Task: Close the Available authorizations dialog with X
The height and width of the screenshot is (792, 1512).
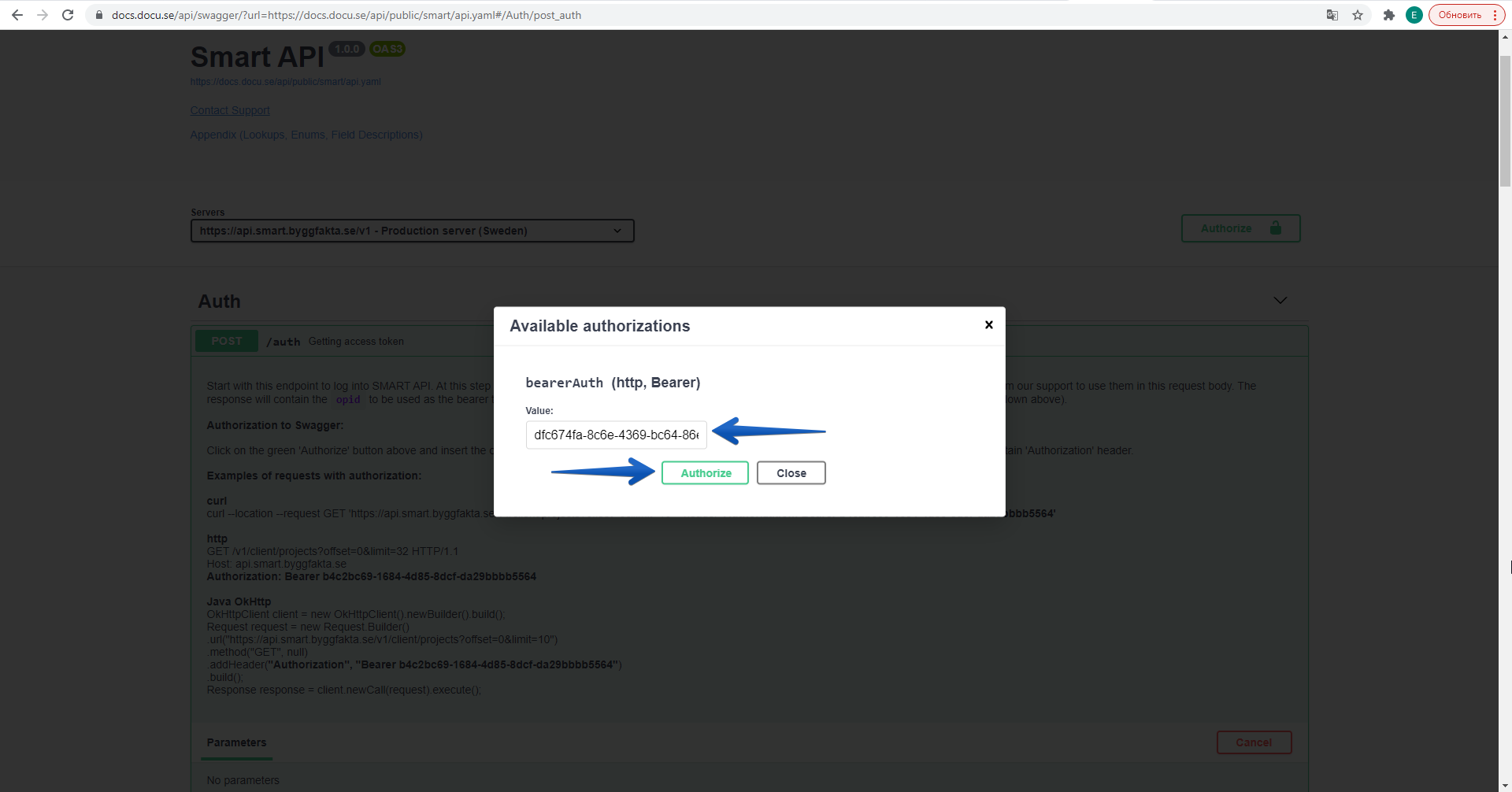Action: tap(988, 324)
